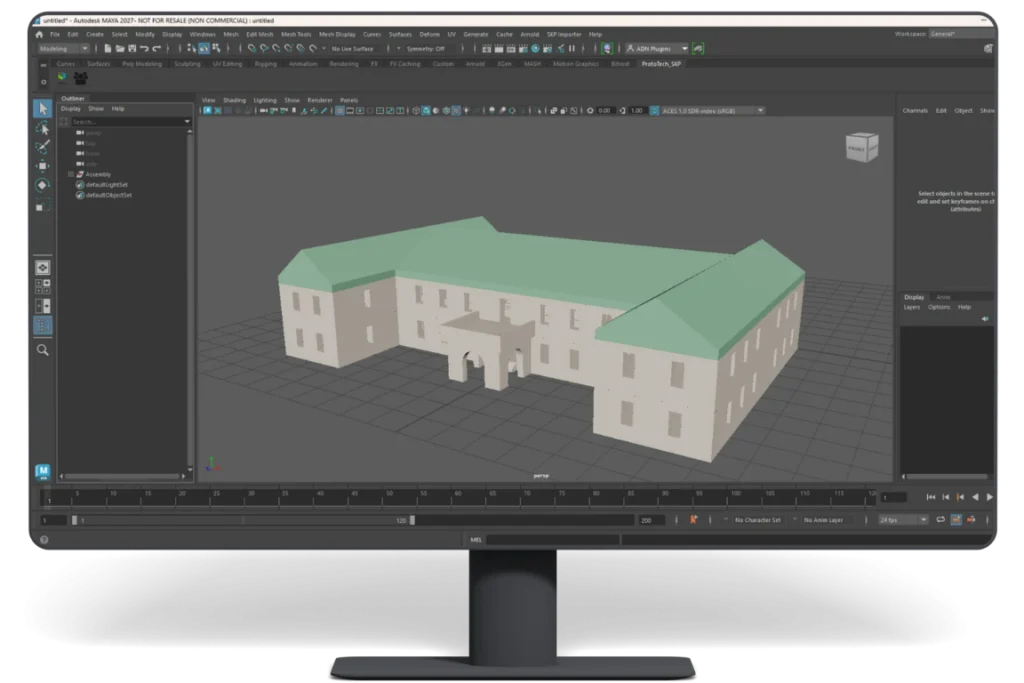This screenshot has width=1024, height=683.
Task: Toggle the modeling toolkit side panel icon
Action: 989,48
